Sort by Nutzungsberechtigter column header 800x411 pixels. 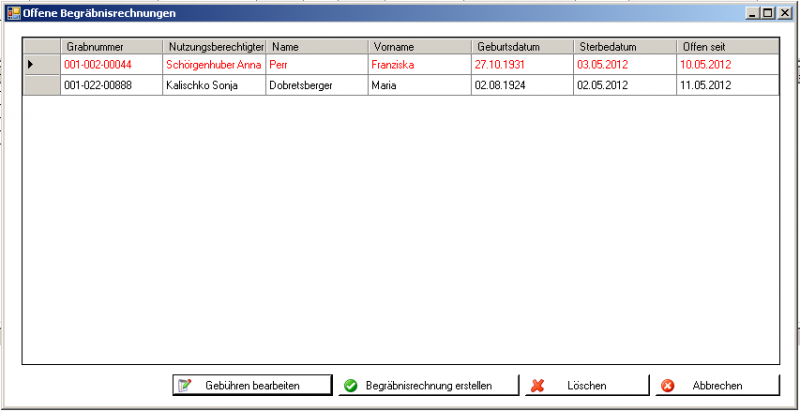214,47
